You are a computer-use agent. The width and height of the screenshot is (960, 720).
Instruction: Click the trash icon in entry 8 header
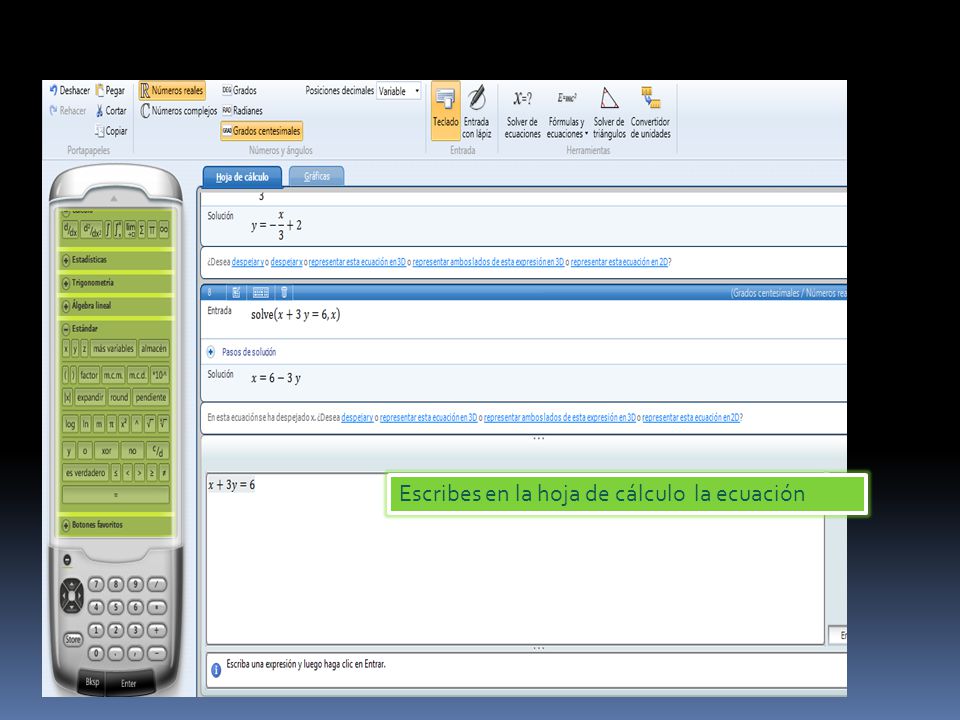pos(284,293)
